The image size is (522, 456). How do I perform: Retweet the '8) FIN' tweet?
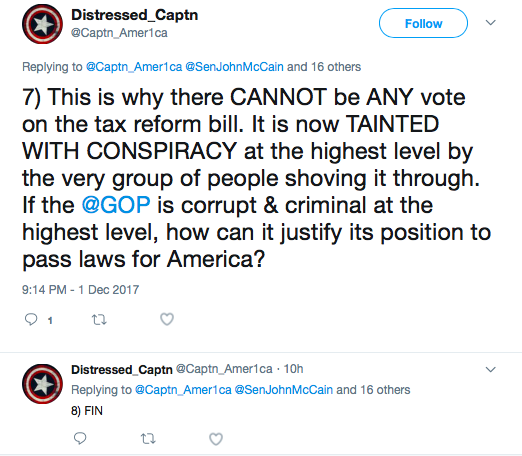pos(148,439)
